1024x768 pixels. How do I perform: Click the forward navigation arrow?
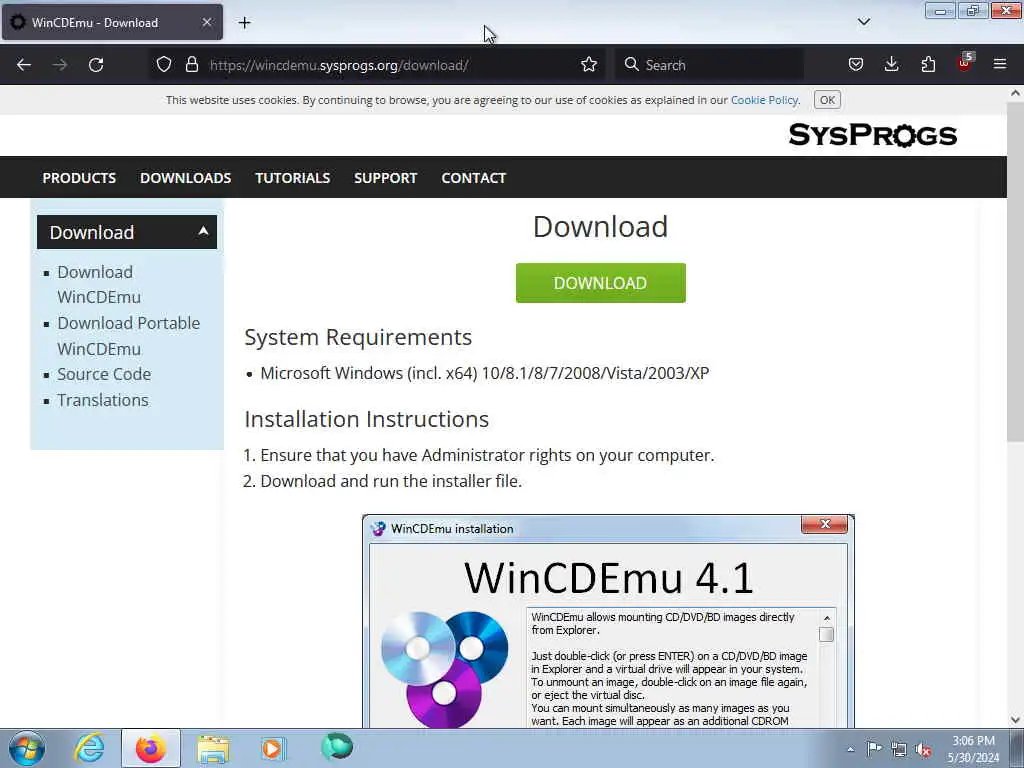(x=59, y=65)
